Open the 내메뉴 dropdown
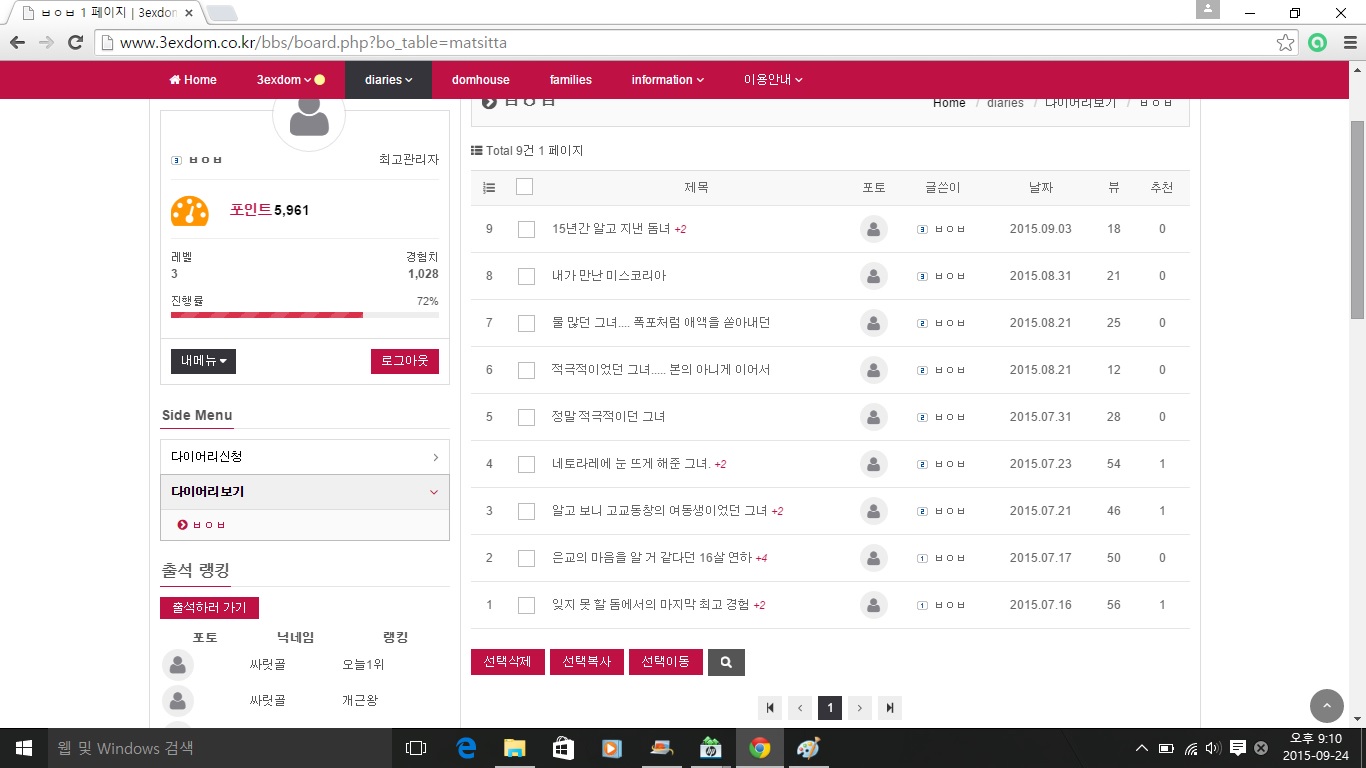Viewport: 1366px width, 768px height. point(203,361)
